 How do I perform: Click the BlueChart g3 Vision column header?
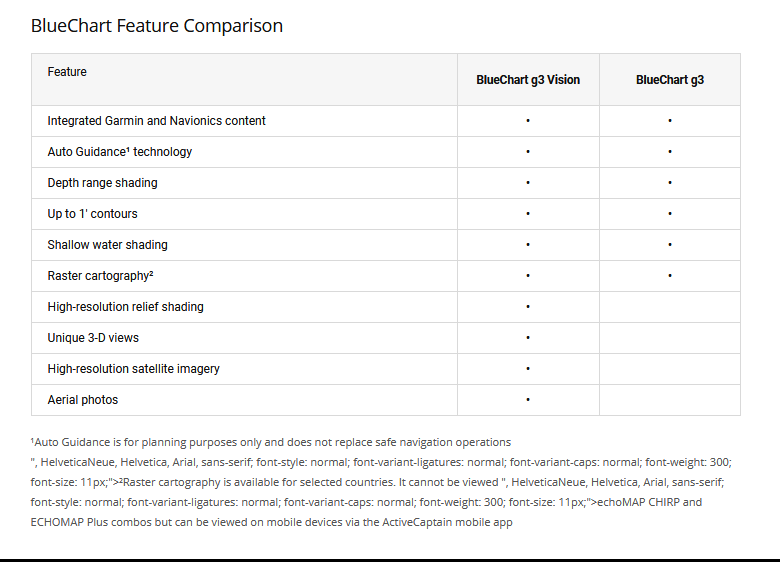click(x=528, y=80)
